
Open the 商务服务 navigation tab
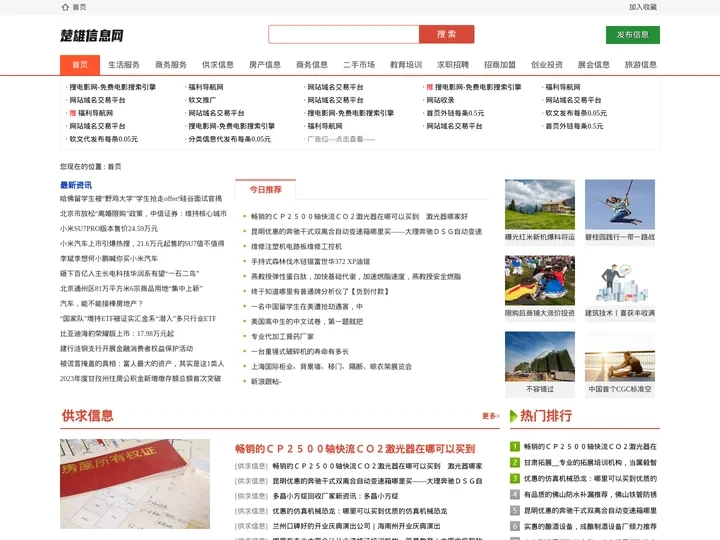pos(171,65)
